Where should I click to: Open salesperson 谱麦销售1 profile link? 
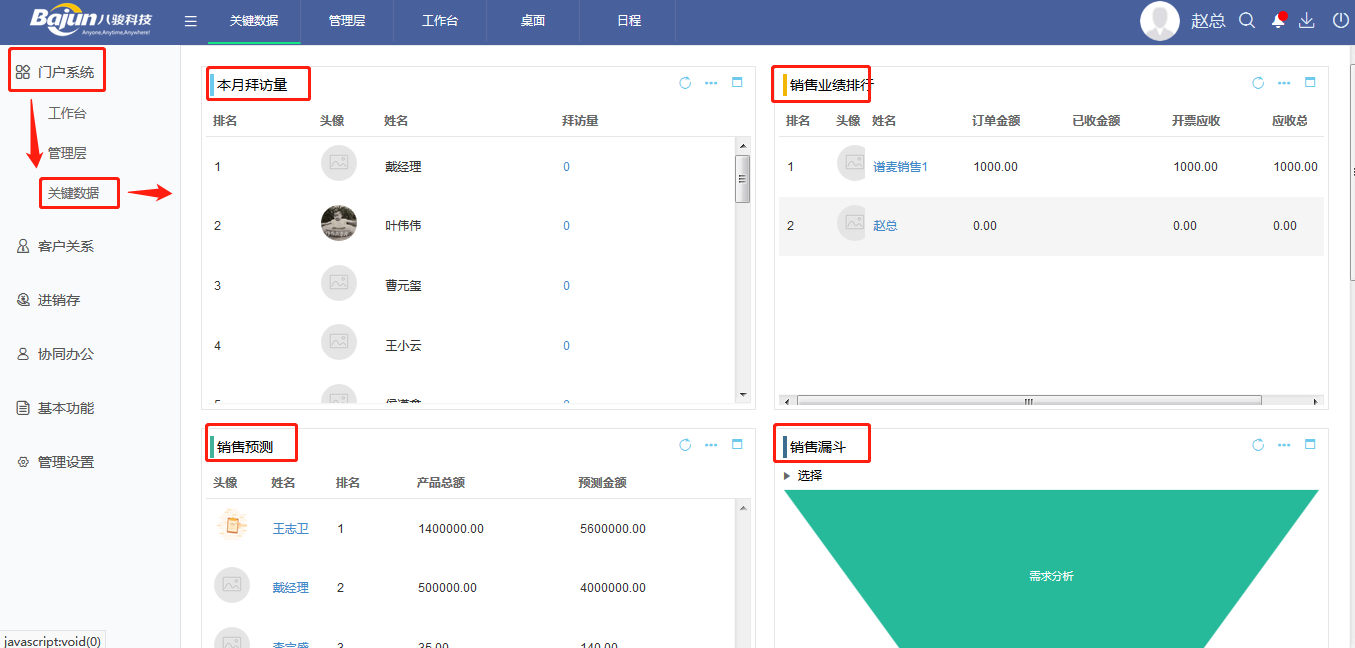[899, 166]
